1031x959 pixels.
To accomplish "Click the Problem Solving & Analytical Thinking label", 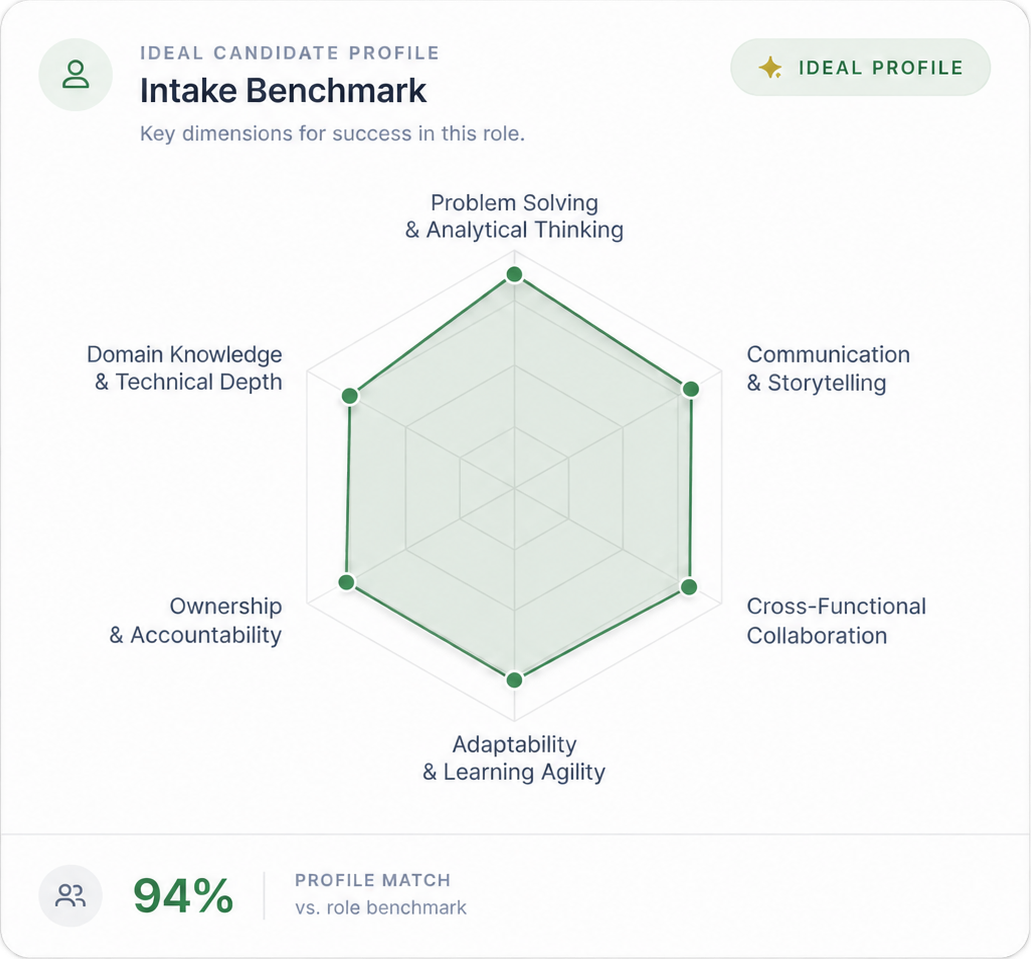I will click(514, 216).
